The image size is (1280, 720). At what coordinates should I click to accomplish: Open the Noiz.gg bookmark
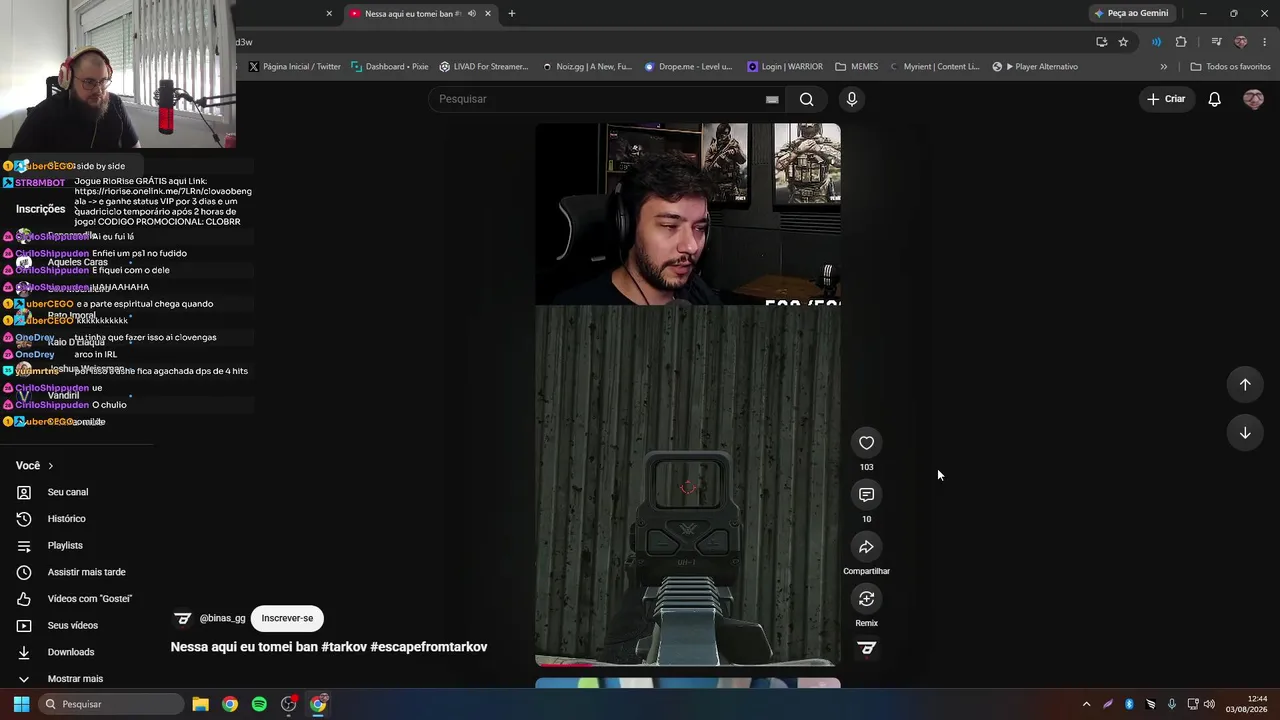click(587, 67)
